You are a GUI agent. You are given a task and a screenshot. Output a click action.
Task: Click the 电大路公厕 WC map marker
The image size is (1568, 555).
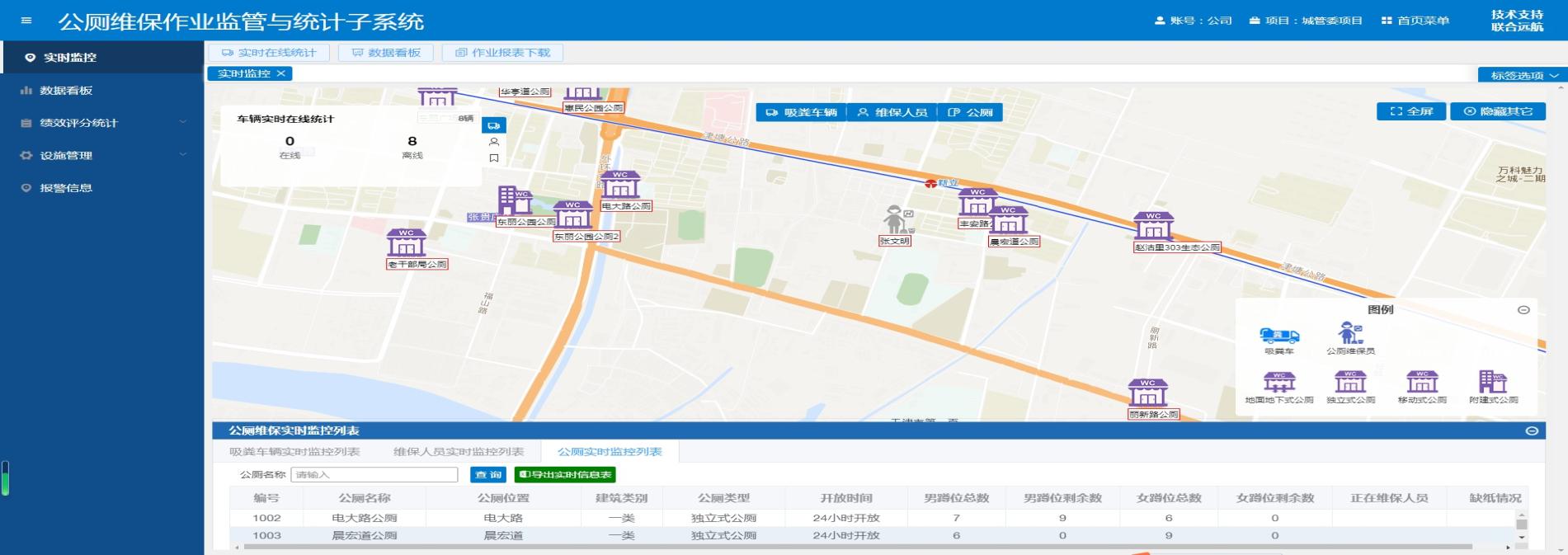pos(620,185)
